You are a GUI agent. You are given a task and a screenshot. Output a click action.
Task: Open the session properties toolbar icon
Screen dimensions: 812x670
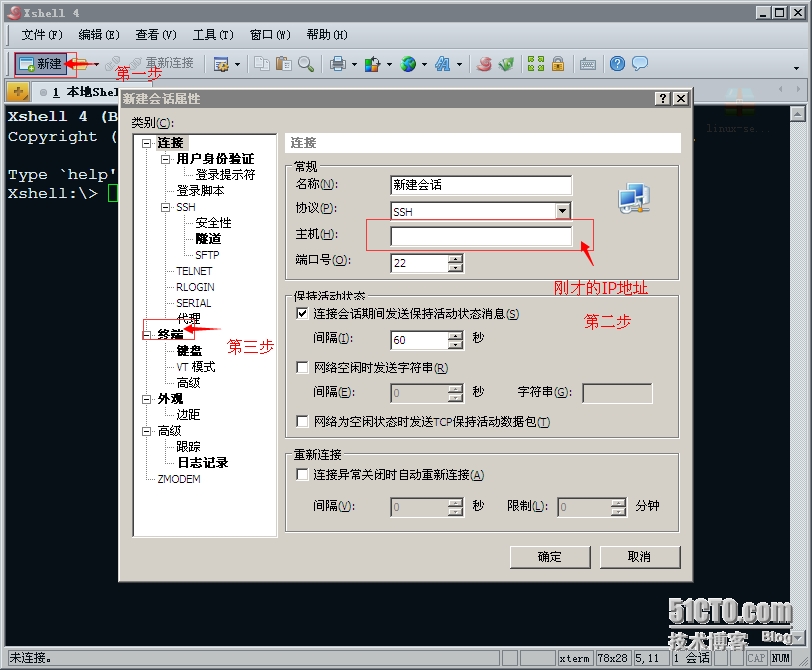pyautogui.click(x=221, y=64)
